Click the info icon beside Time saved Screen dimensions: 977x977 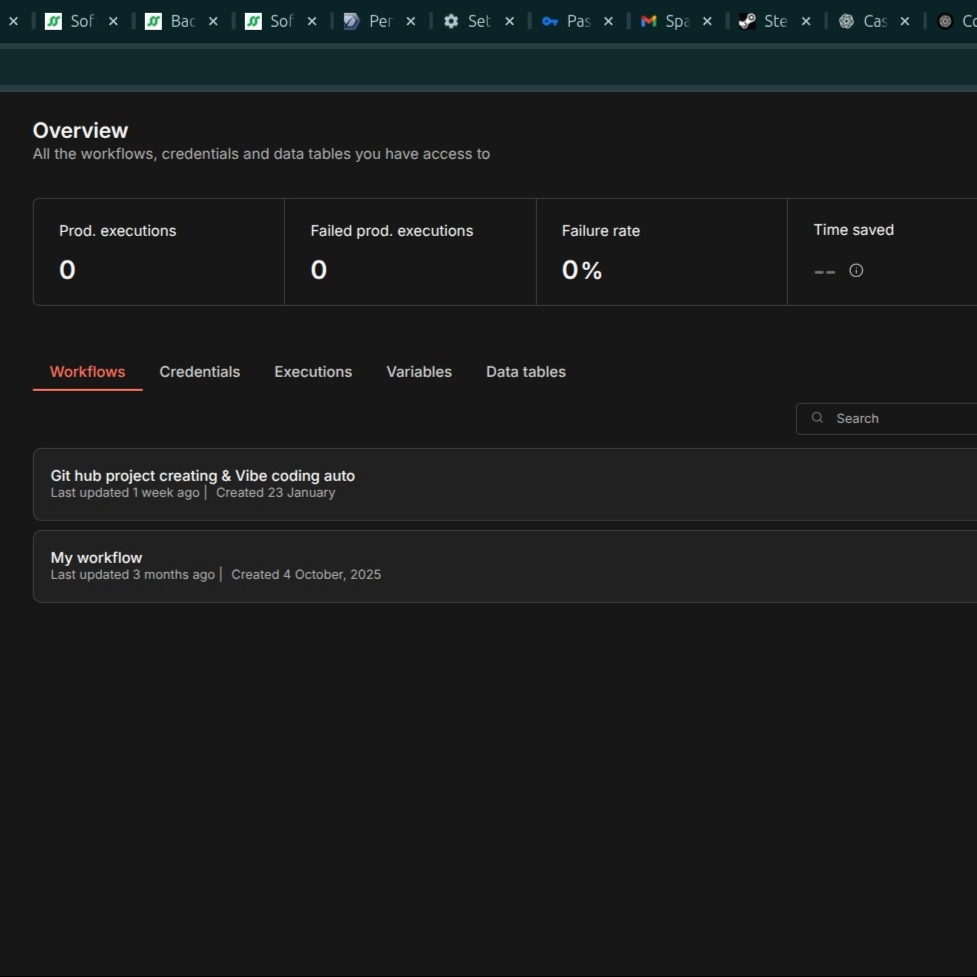point(856,270)
